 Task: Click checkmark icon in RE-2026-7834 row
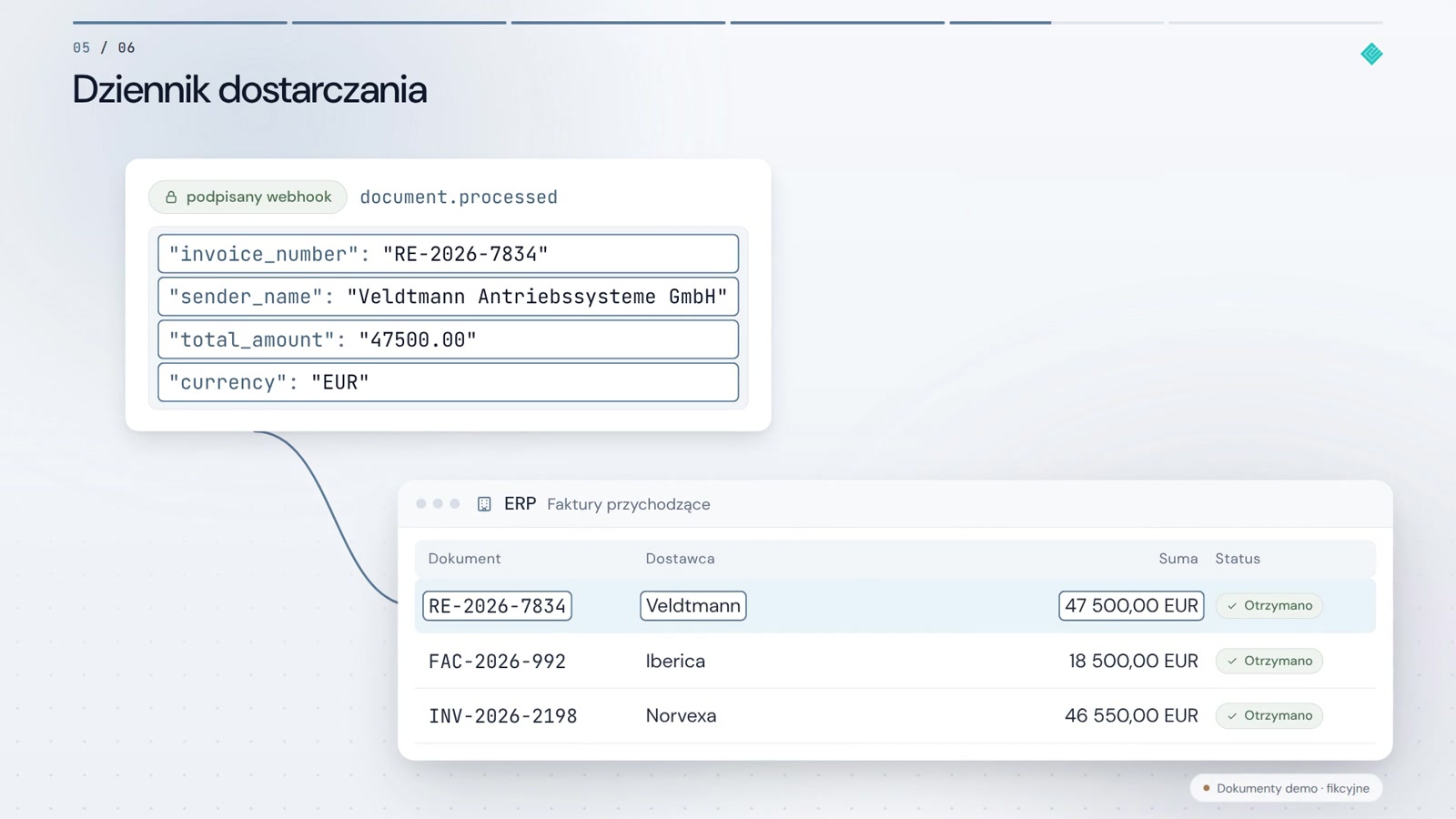pyautogui.click(x=1232, y=606)
